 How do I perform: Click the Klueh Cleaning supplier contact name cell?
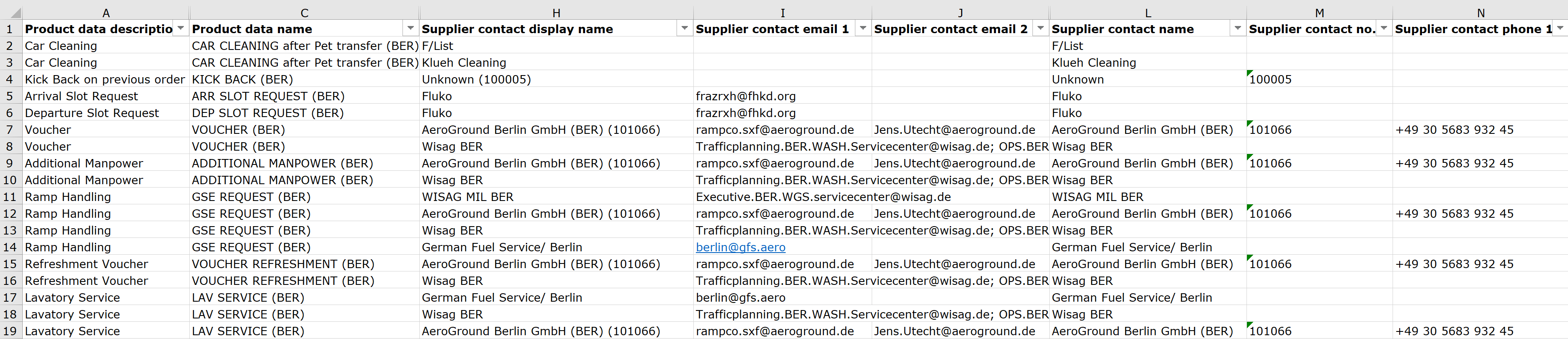pos(1147,63)
